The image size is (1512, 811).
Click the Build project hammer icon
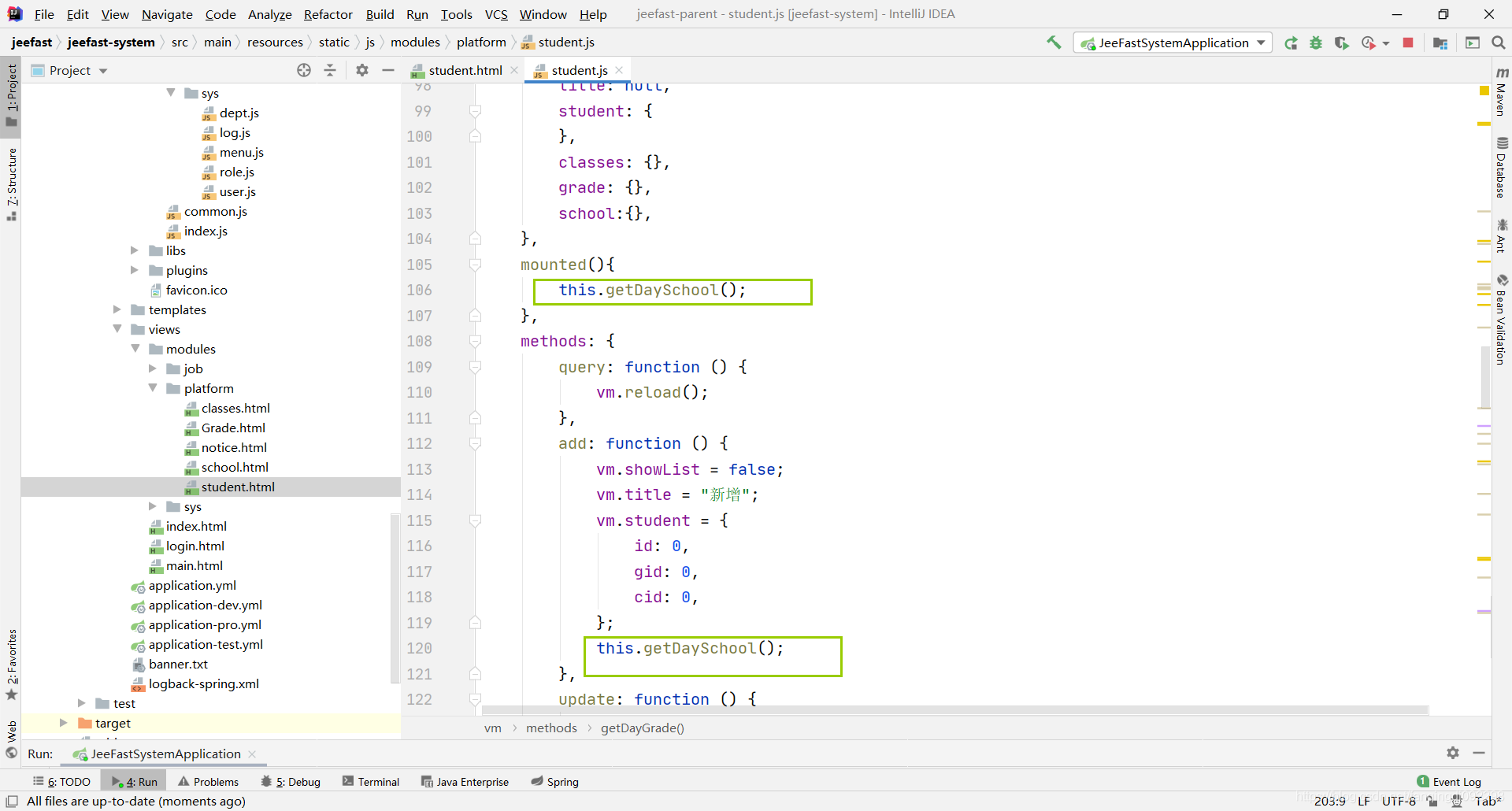(x=1054, y=43)
